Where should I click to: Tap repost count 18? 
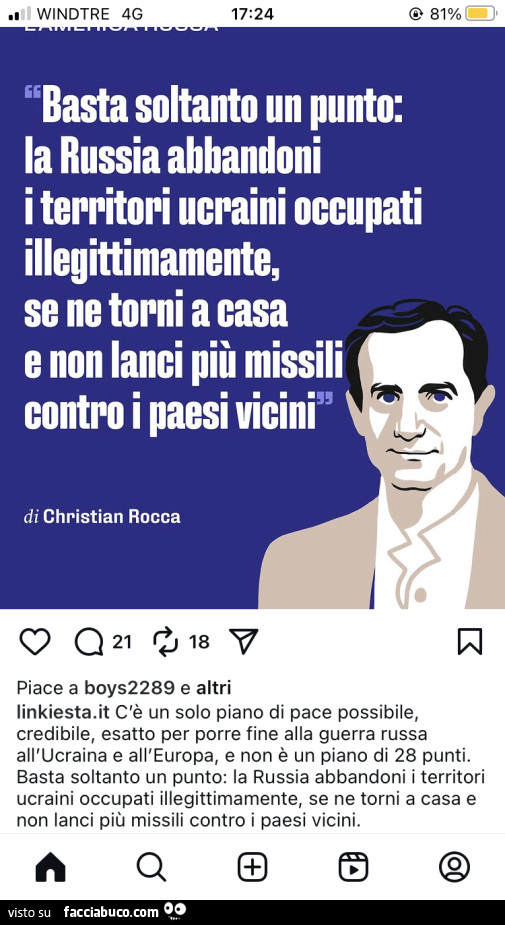pos(199,642)
